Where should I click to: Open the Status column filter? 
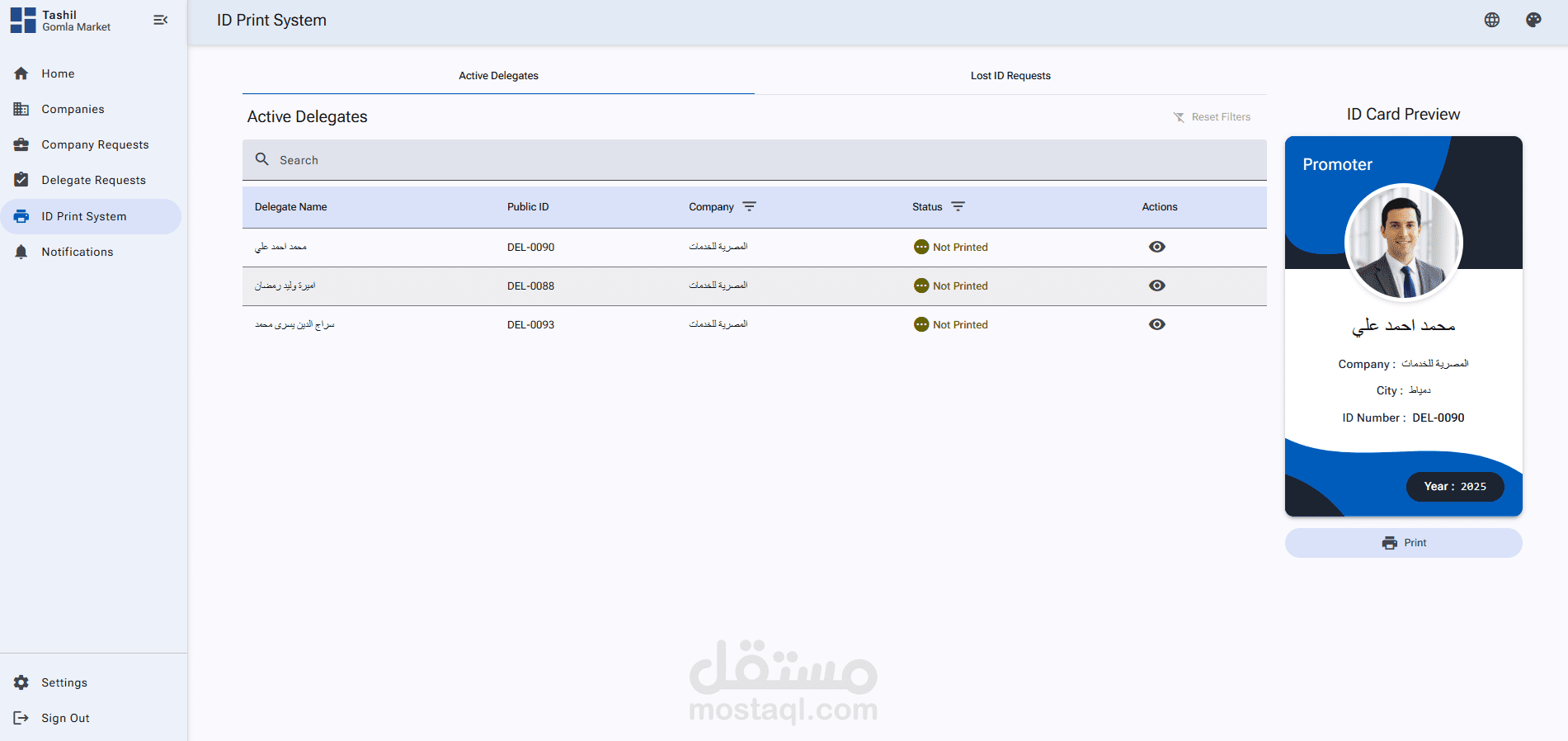958,206
